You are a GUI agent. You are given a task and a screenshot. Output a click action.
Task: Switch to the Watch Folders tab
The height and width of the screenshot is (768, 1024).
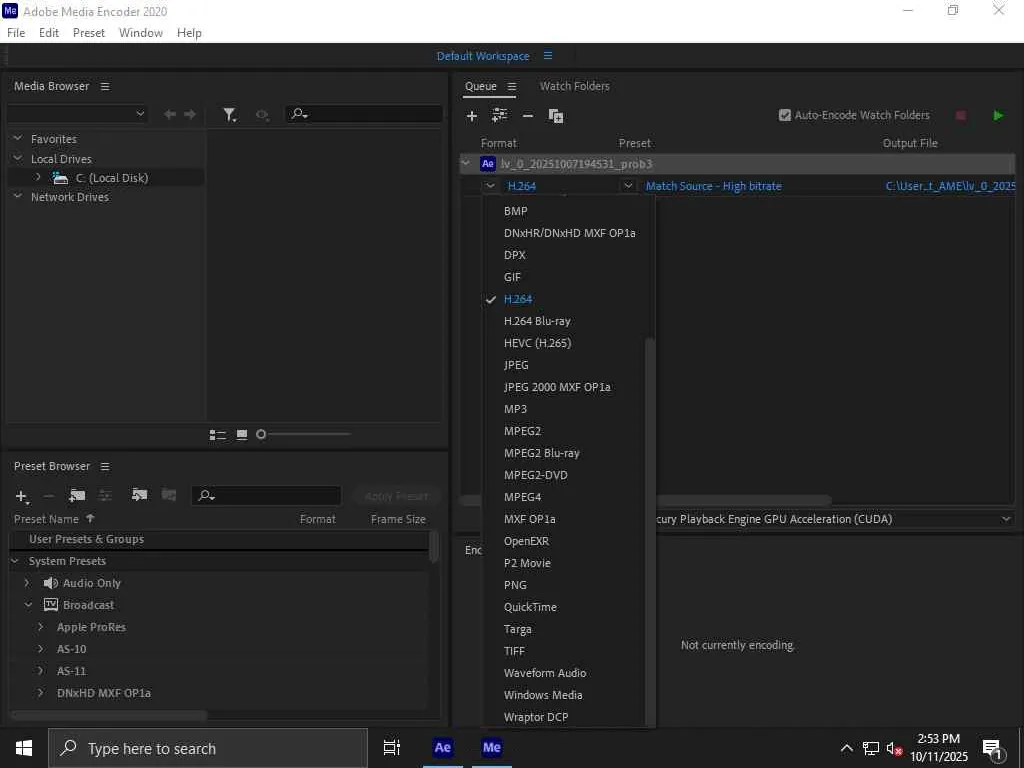[575, 86]
